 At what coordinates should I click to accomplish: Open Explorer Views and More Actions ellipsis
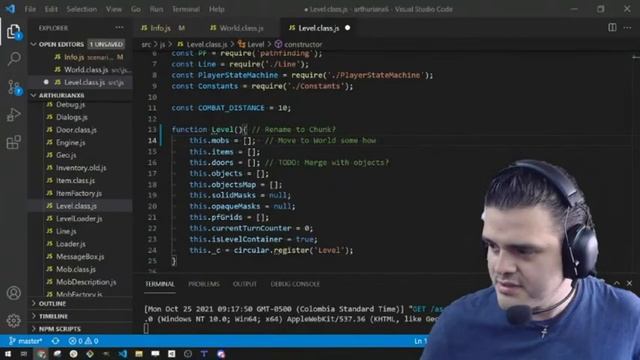(x=119, y=28)
